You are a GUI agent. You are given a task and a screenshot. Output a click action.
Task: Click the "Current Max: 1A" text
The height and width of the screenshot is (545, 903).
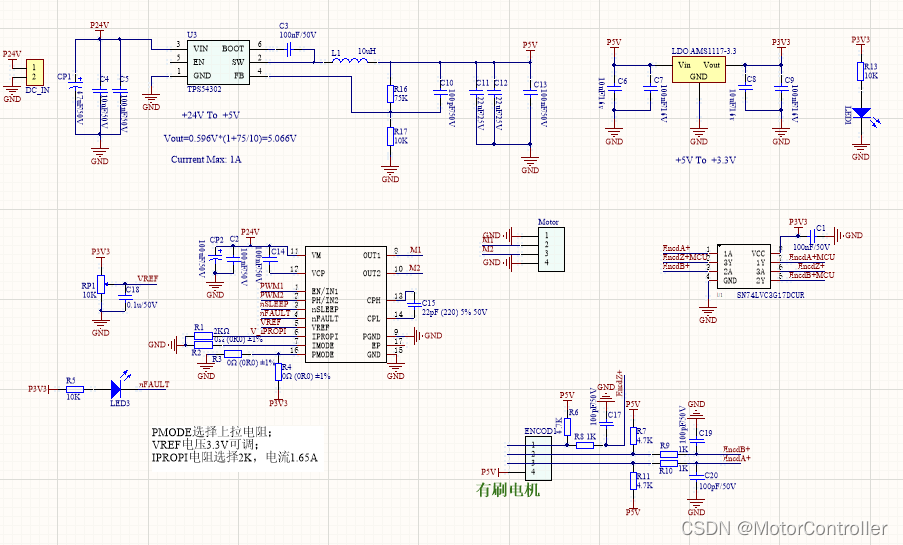(x=206, y=160)
